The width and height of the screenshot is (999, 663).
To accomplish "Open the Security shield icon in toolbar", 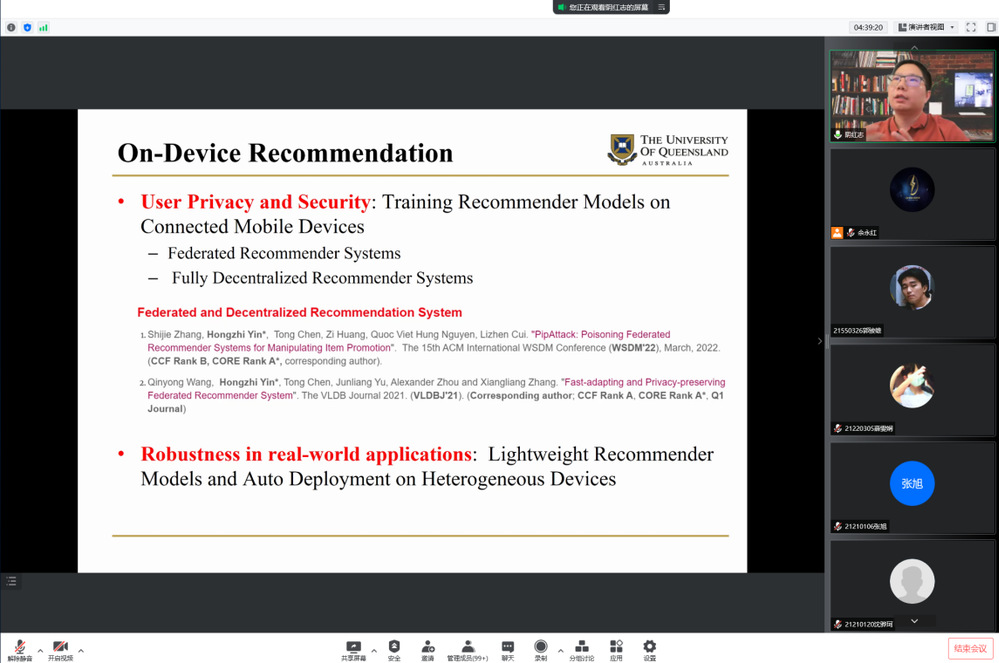I will [394, 650].
